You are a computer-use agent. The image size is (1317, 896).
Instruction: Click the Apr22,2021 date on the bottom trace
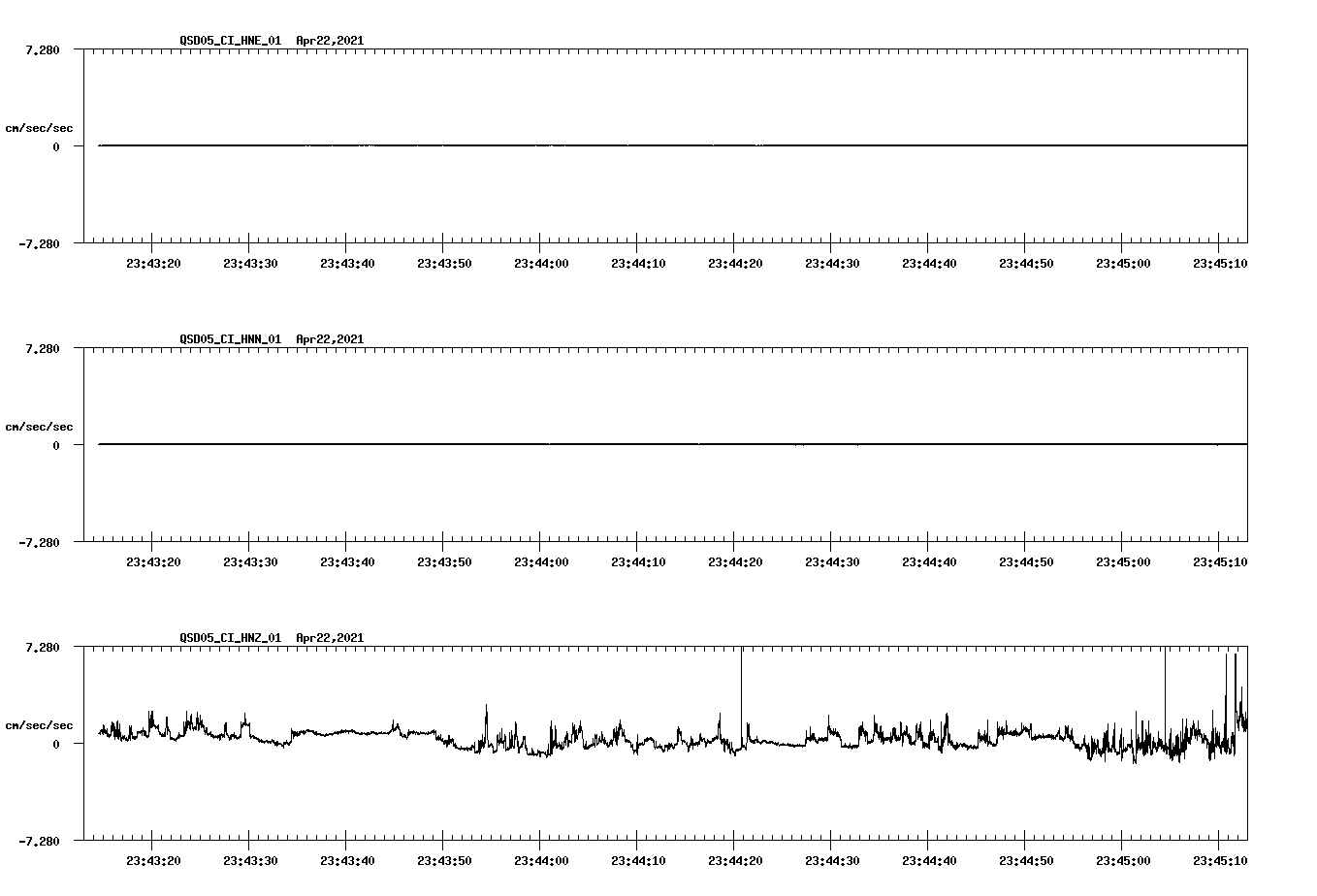328,638
